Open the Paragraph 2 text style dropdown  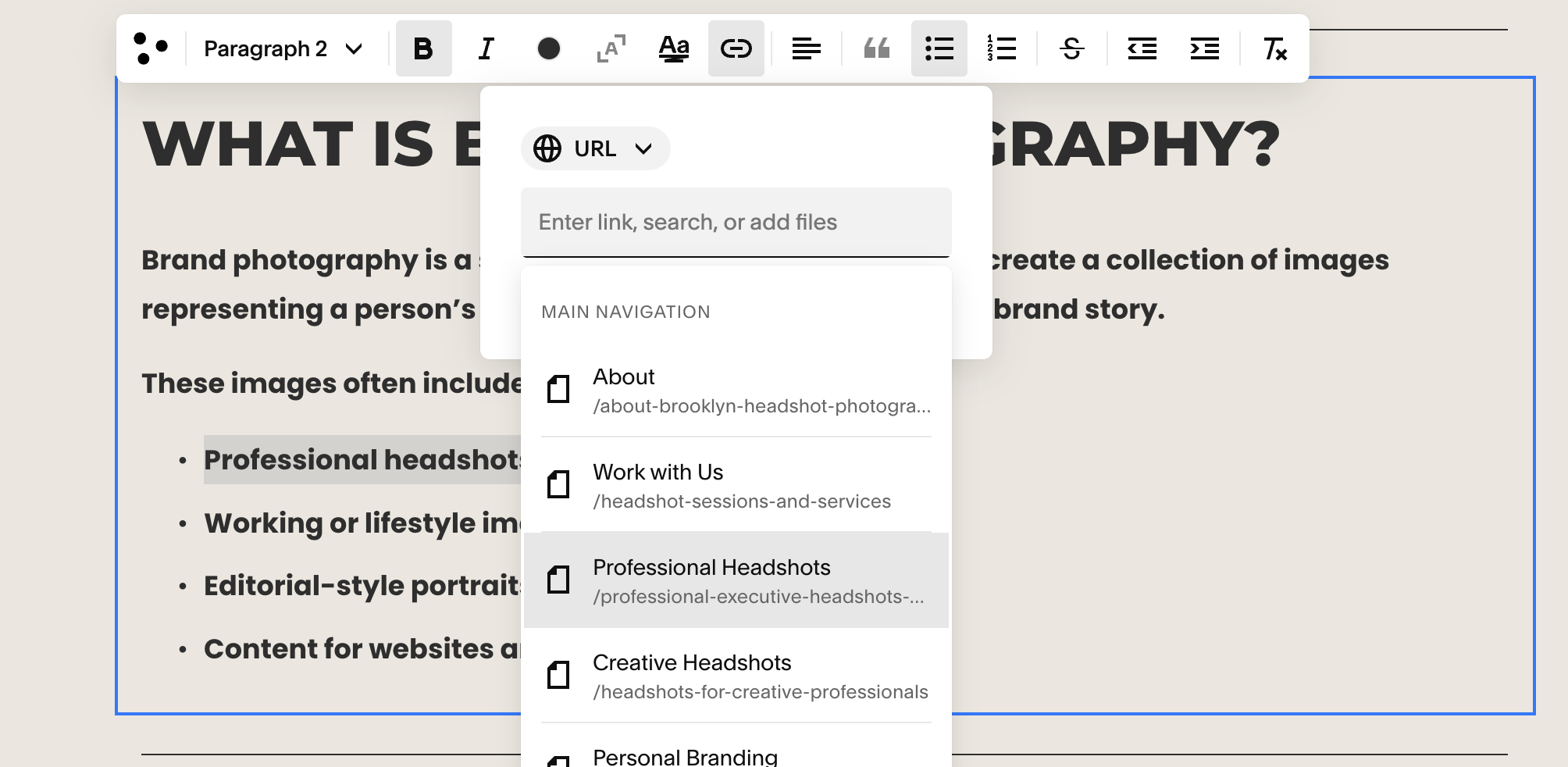pos(283,48)
